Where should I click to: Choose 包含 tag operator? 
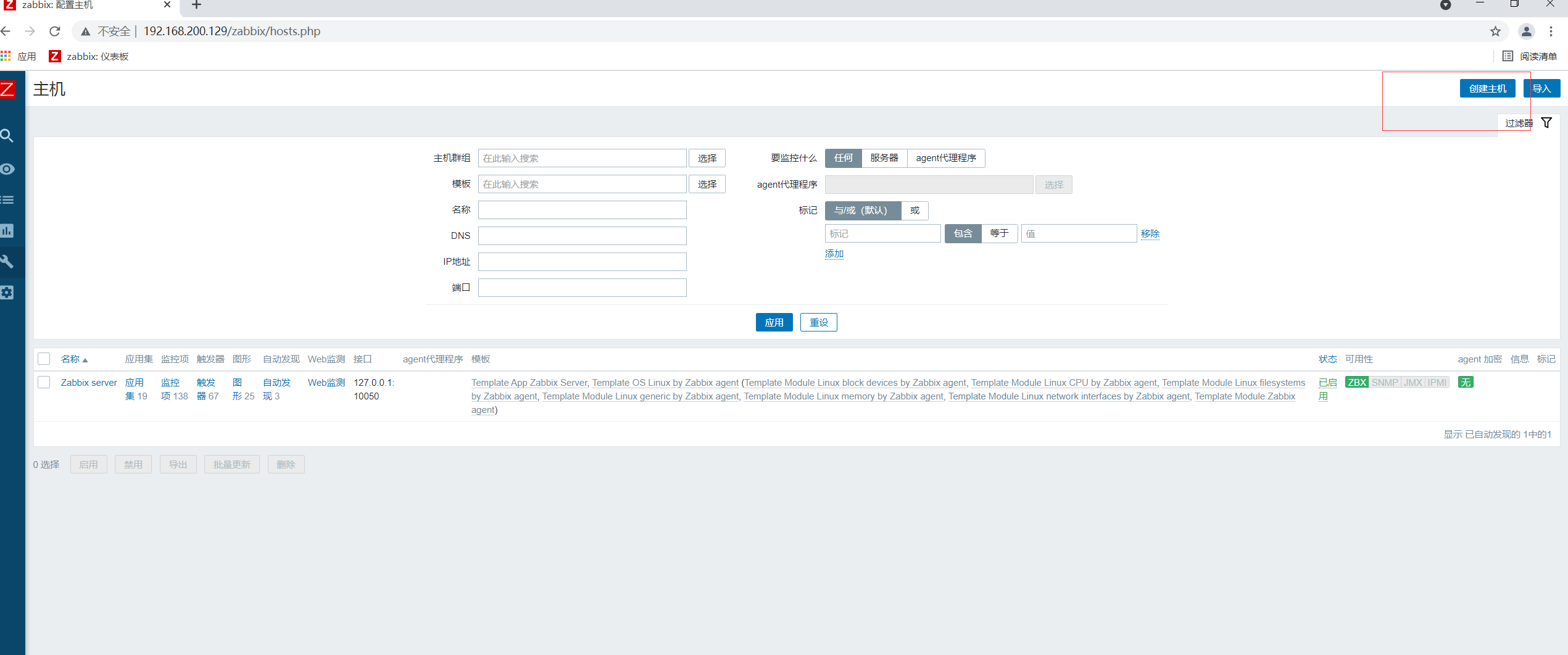click(x=963, y=233)
